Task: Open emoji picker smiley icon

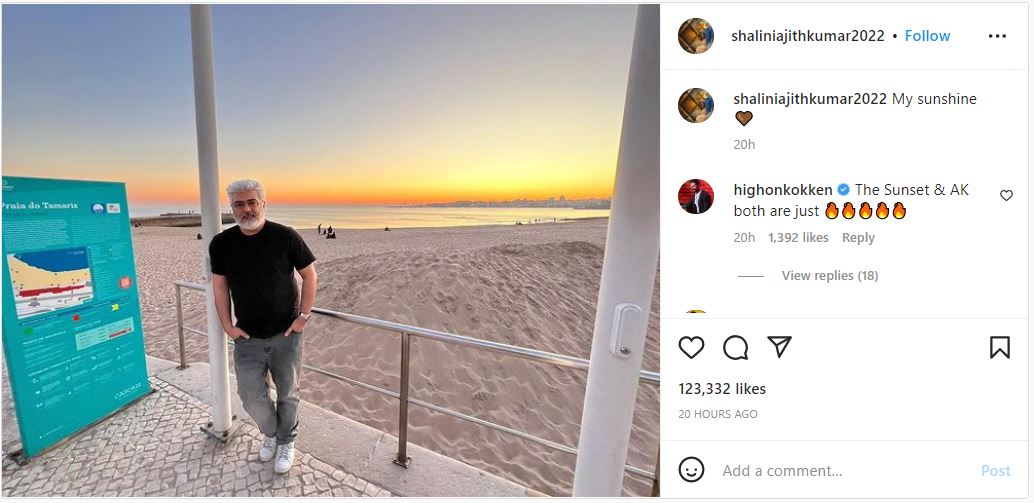Action: [691, 470]
